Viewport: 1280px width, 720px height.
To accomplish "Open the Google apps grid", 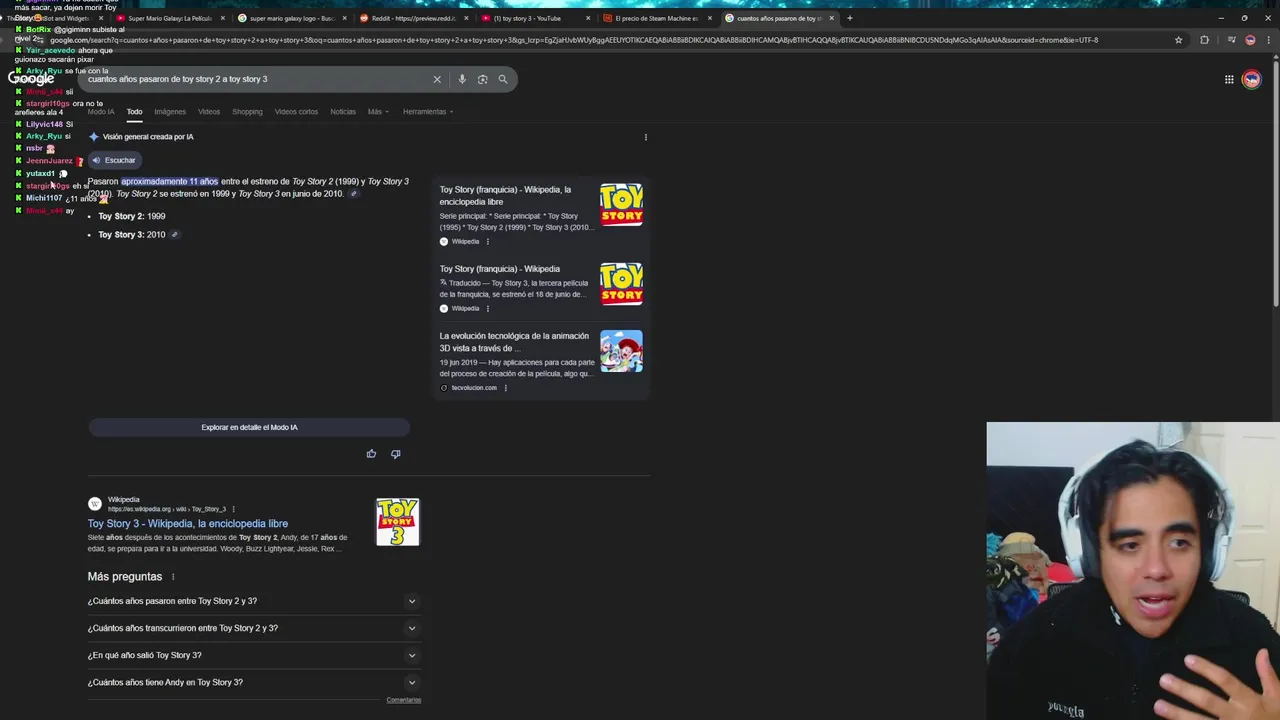I will (x=1229, y=80).
